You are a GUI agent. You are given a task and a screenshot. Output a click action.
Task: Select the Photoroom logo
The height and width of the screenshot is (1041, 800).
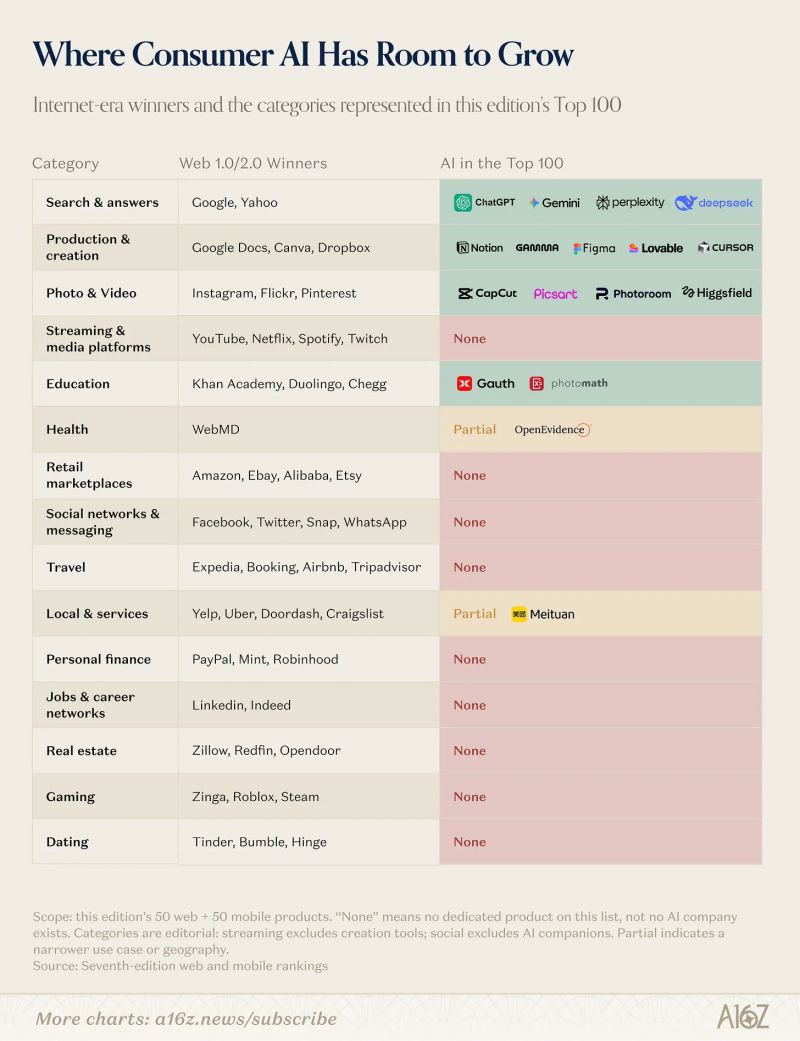633,293
